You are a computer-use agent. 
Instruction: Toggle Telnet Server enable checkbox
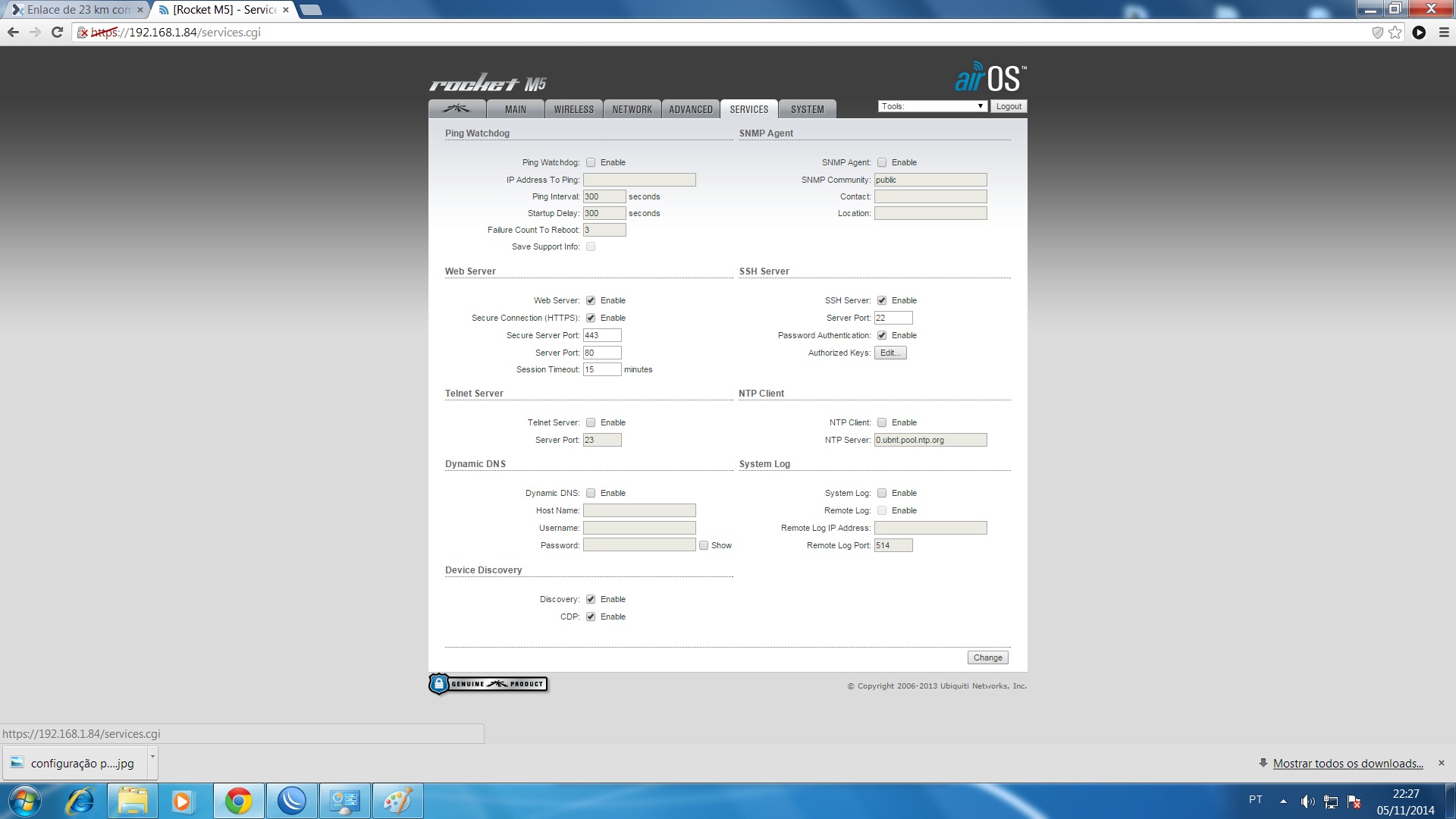[x=591, y=422]
